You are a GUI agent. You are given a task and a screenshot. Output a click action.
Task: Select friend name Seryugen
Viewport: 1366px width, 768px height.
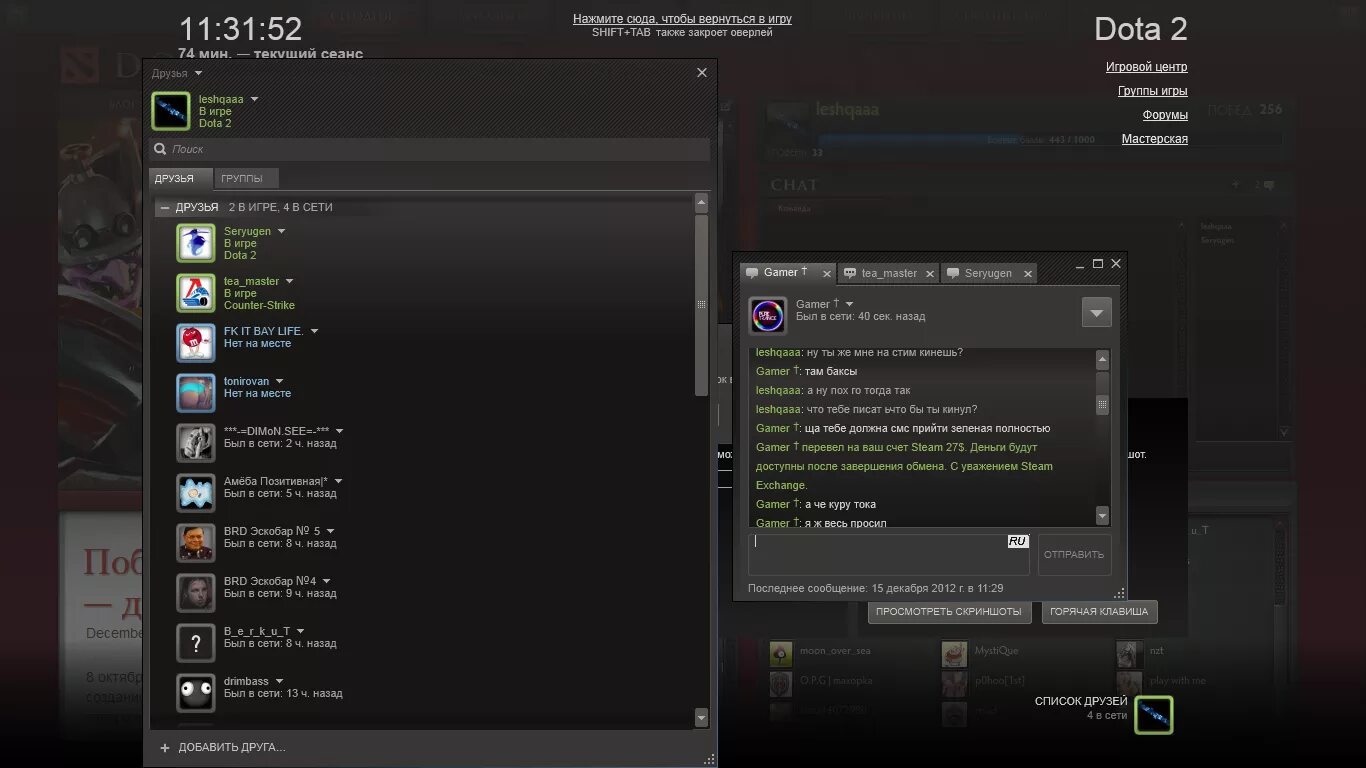tap(247, 231)
